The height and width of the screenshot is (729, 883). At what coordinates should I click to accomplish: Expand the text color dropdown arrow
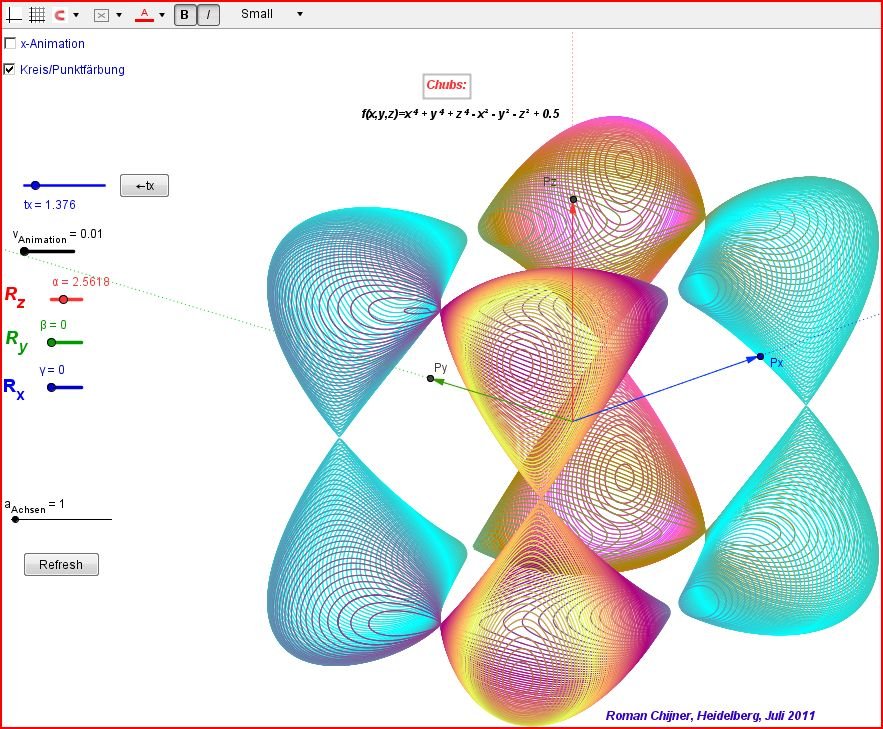(x=162, y=15)
